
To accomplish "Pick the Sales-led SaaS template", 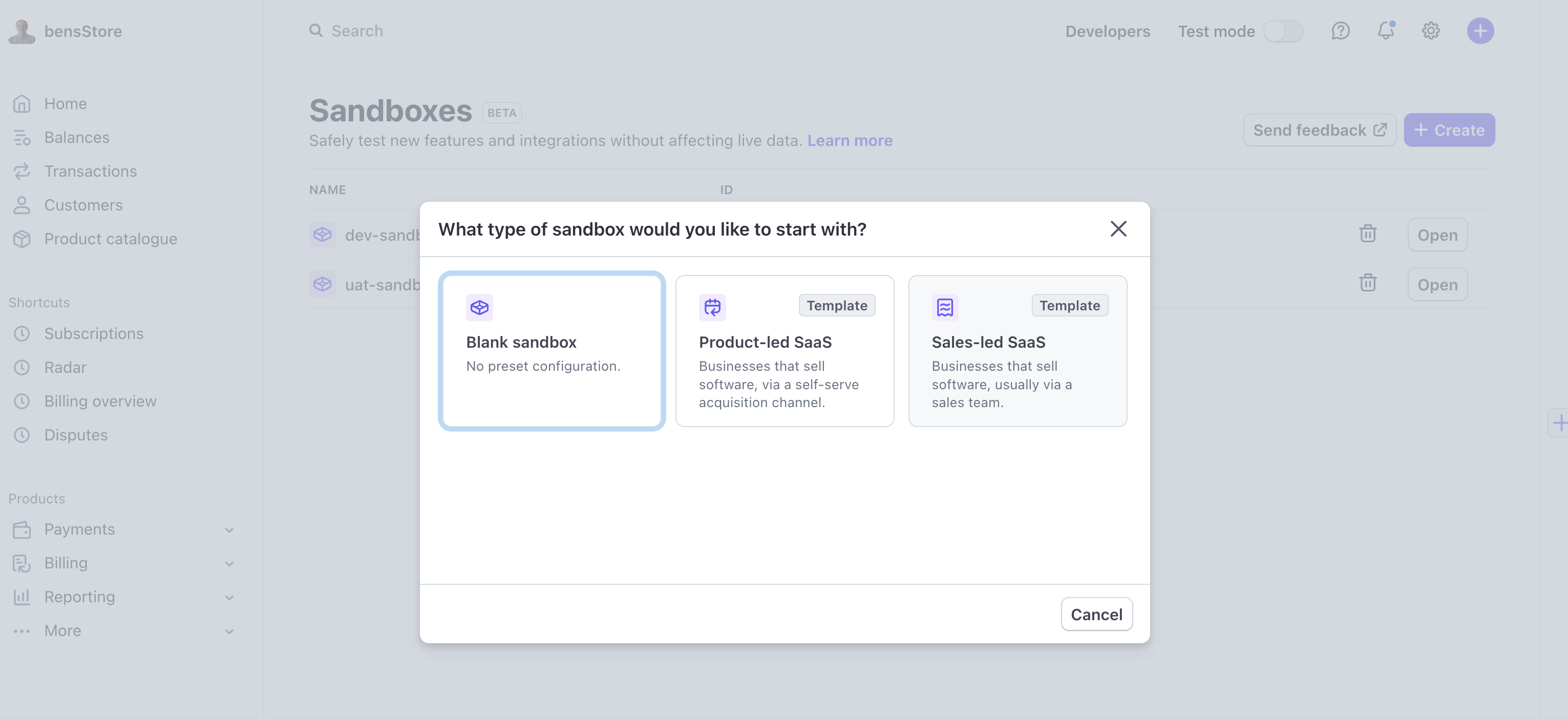I will point(1017,351).
